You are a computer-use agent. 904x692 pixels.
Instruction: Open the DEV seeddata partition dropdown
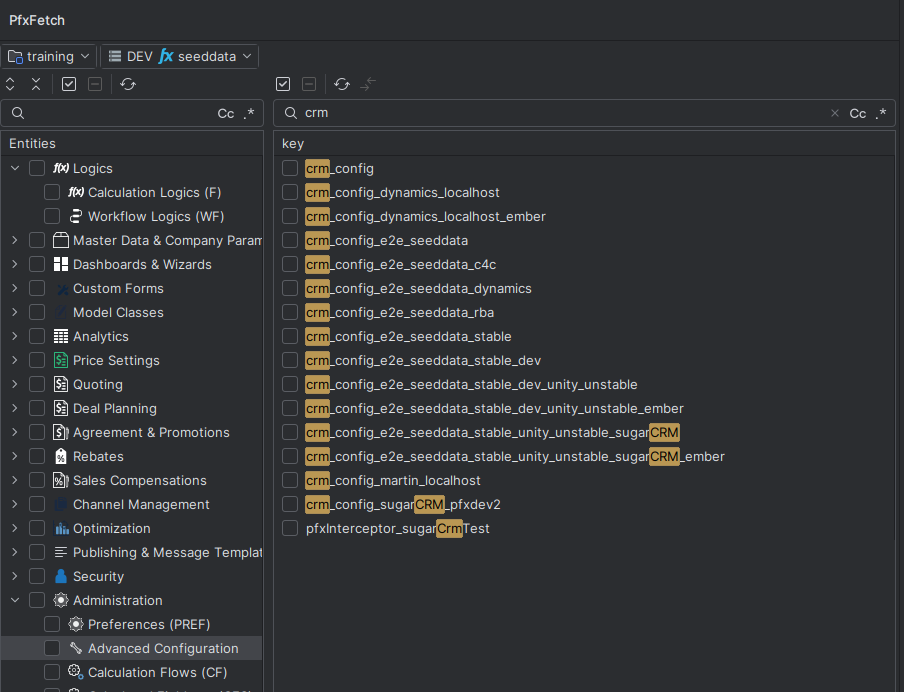coord(180,57)
